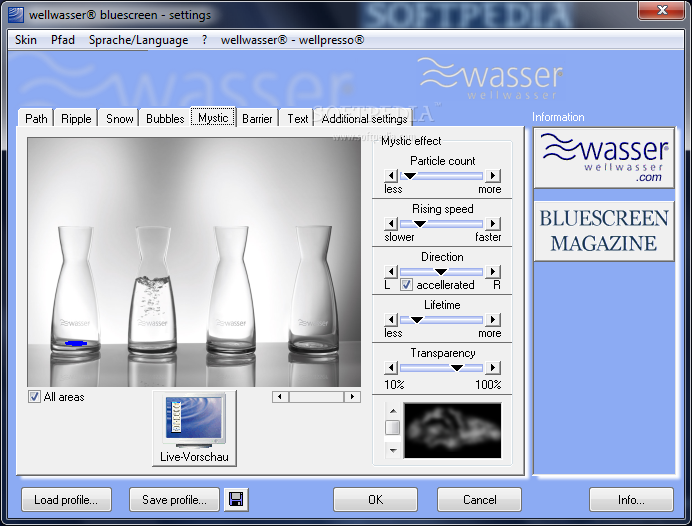Click the app icon in the title bar
This screenshot has width=692, height=526.
pos(16,15)
